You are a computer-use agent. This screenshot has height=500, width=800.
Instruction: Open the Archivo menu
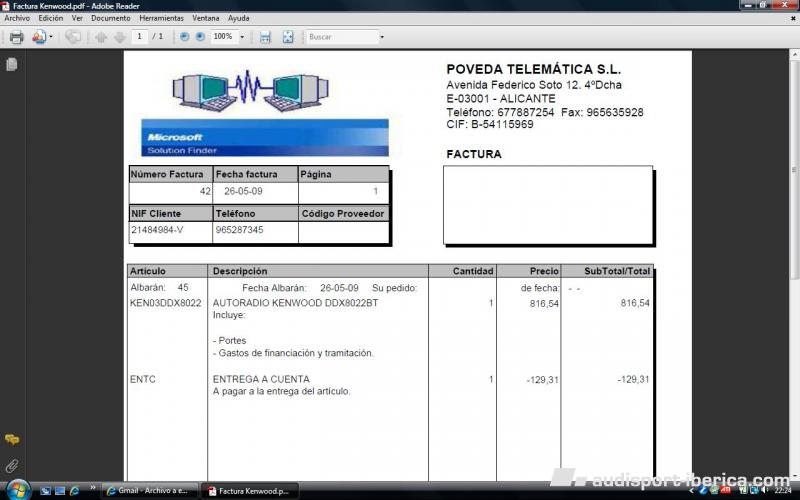pyautogui.click(x=17, y=18)
